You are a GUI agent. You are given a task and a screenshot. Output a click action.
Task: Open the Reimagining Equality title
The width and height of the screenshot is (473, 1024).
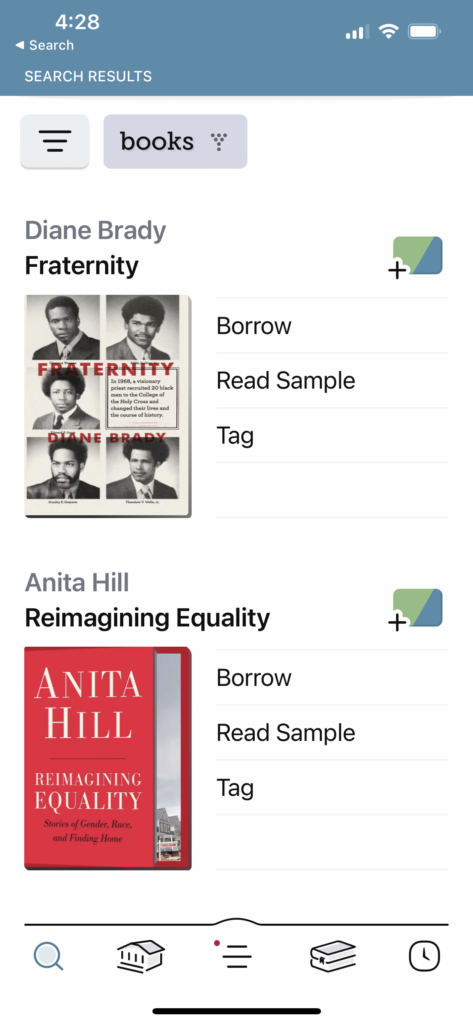tap(147, 618)
